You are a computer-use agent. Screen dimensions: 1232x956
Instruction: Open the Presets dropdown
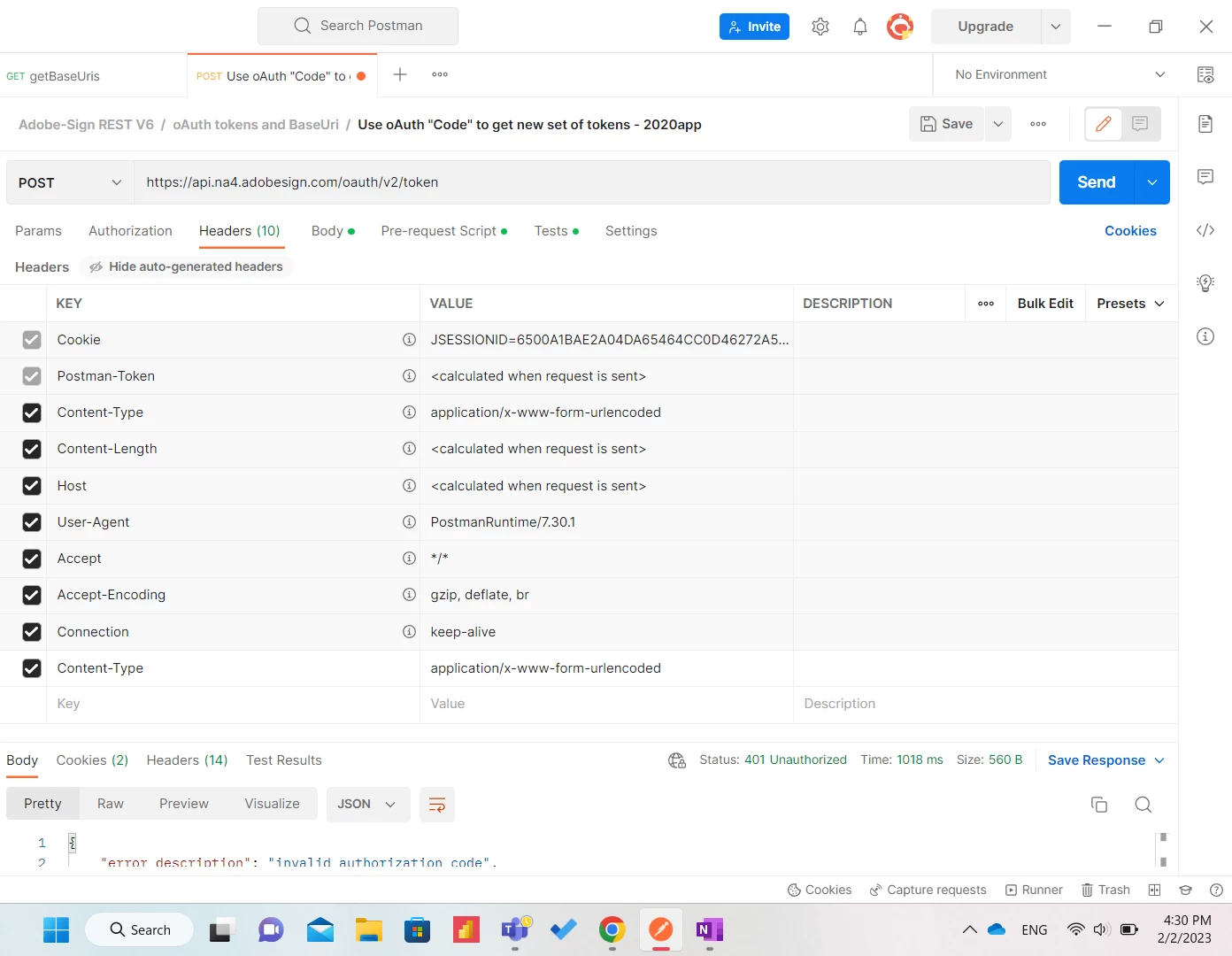point(1131,304)
